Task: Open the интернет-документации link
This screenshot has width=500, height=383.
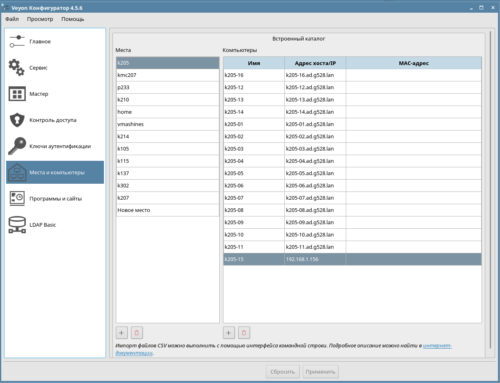Action: [437, 346]
